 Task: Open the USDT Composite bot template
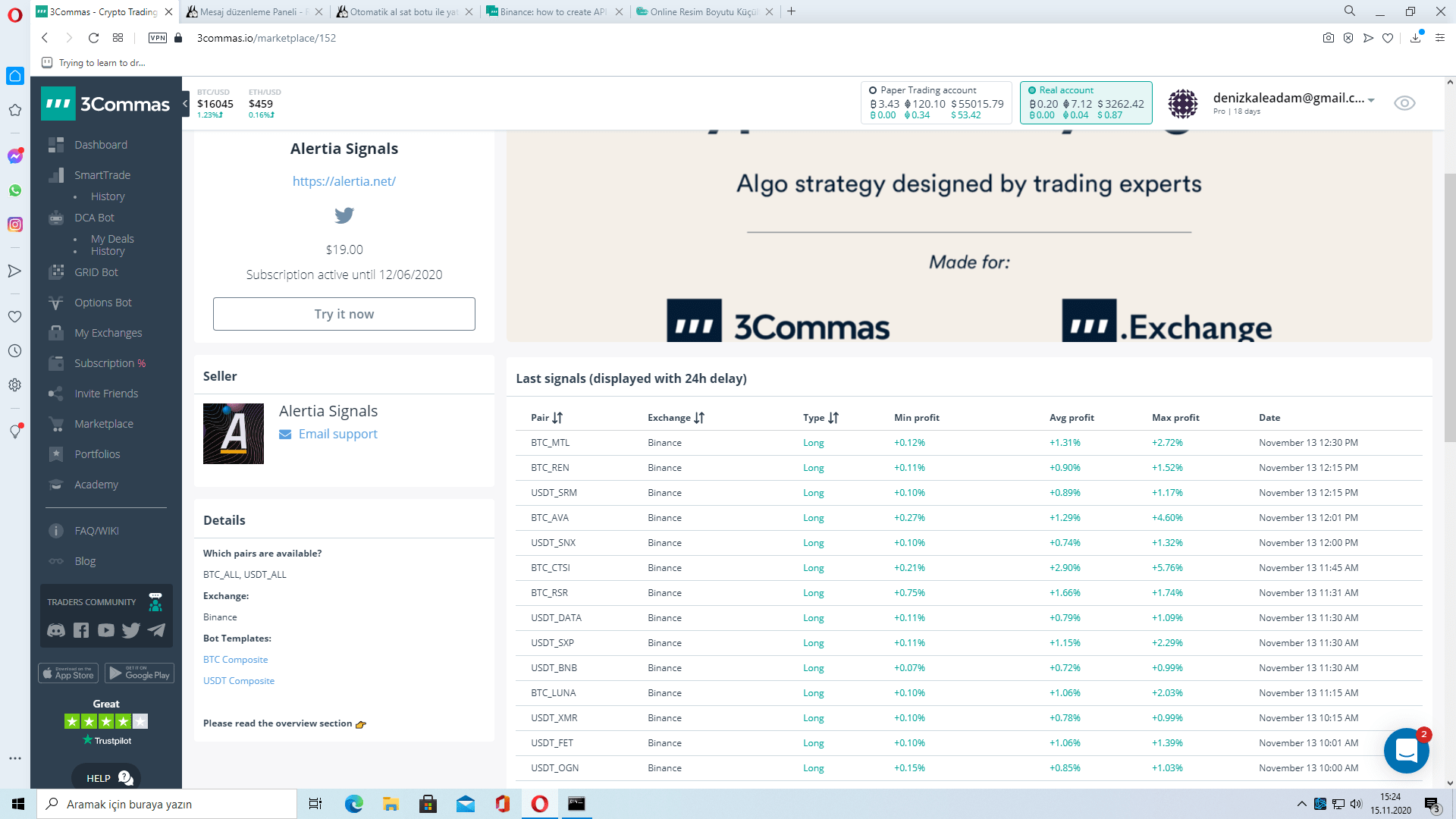pyautogui.click(x=239, y=681)
